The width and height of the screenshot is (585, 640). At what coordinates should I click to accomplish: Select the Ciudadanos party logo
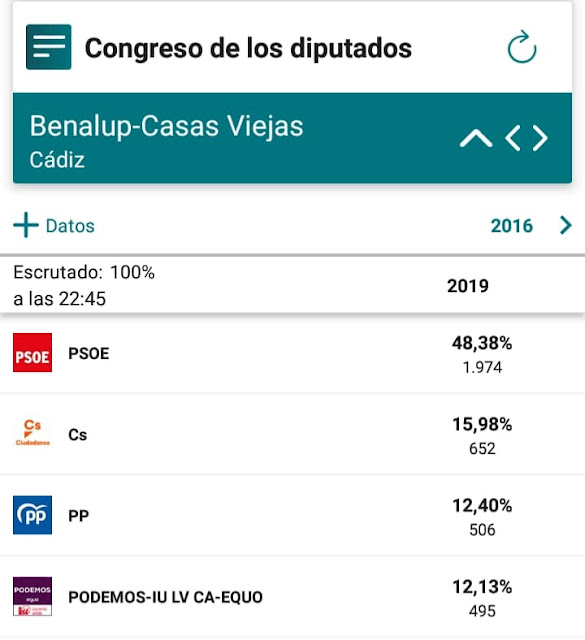tap(32, 433)
